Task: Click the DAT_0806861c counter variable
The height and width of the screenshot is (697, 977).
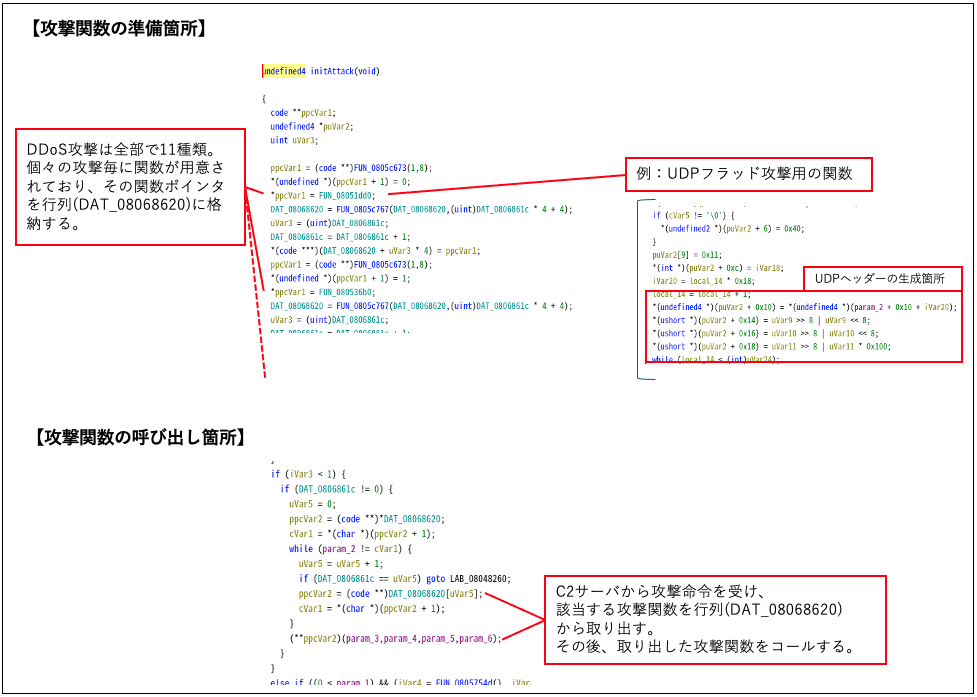Action: coord(296,237)
